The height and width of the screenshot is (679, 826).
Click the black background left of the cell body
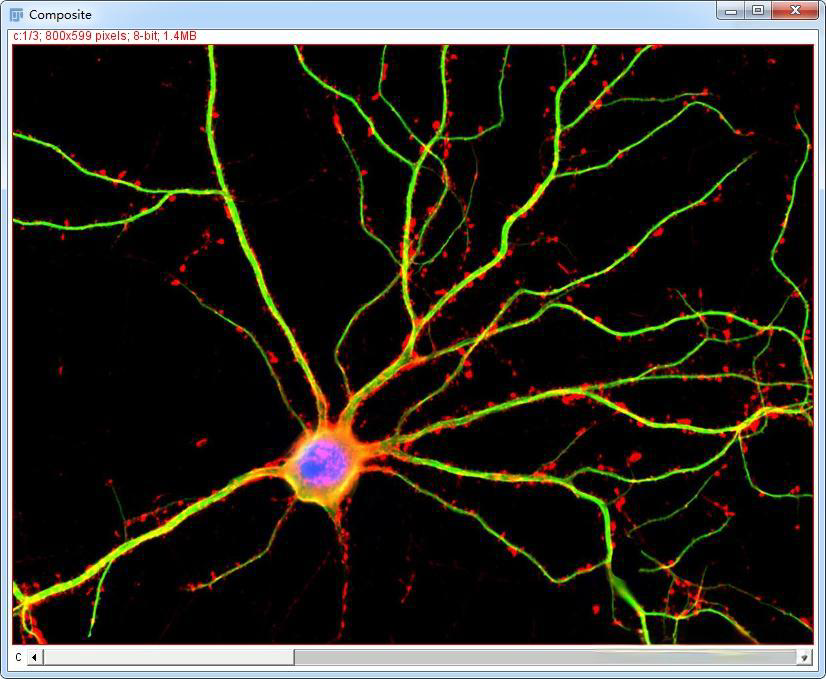(x=150, y=420)
